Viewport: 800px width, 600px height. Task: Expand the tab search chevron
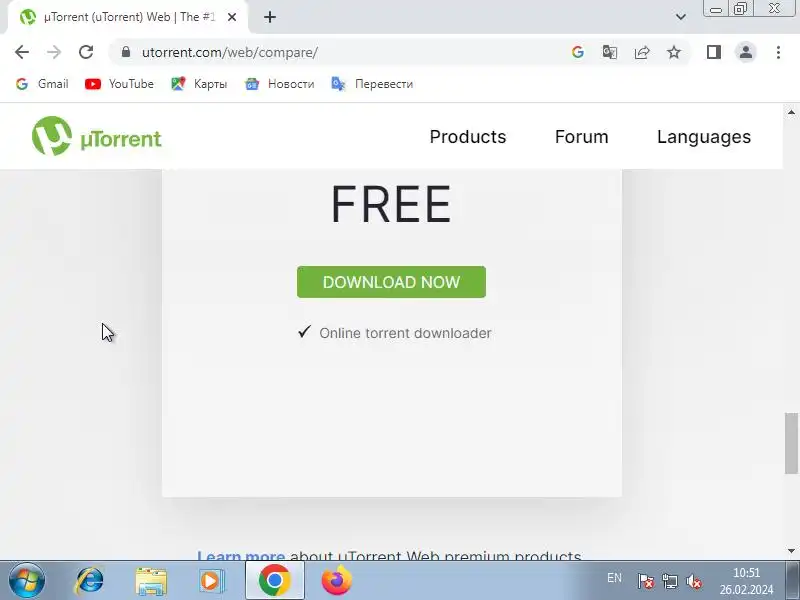pos(681,17)
